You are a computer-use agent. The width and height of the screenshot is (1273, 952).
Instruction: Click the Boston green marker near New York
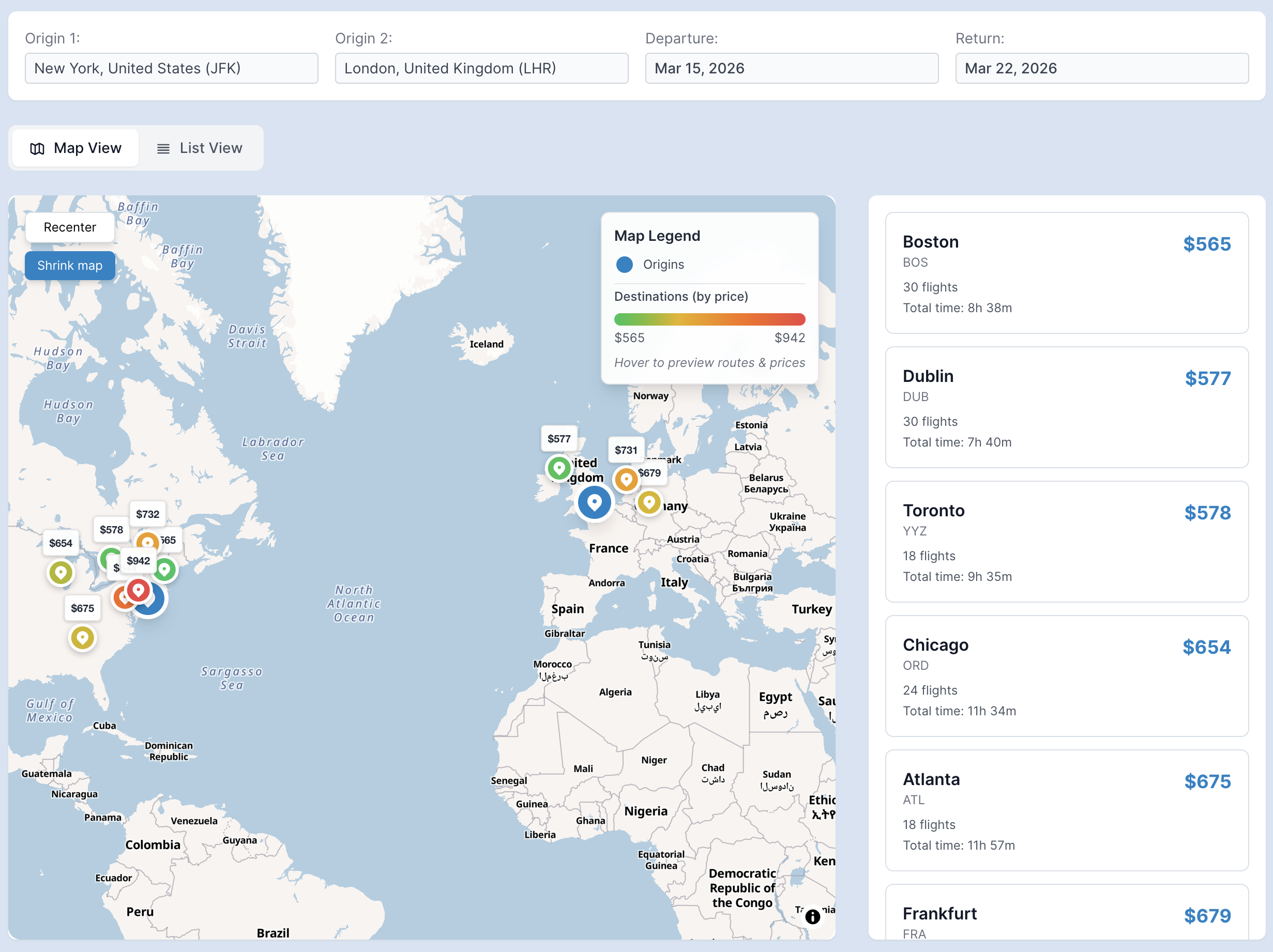click(164, 570)
